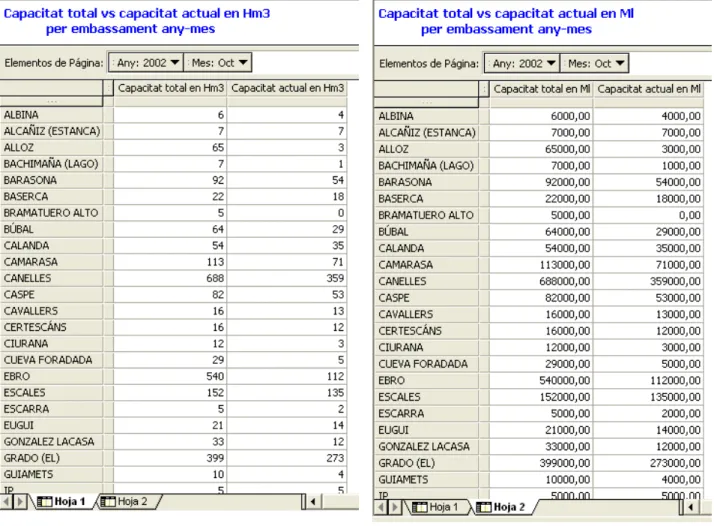This screenshot has height=526, width=714.
Task: Click Hoja 1 worksheet icon in Hm3 panel
Action: tap(45, 502)
